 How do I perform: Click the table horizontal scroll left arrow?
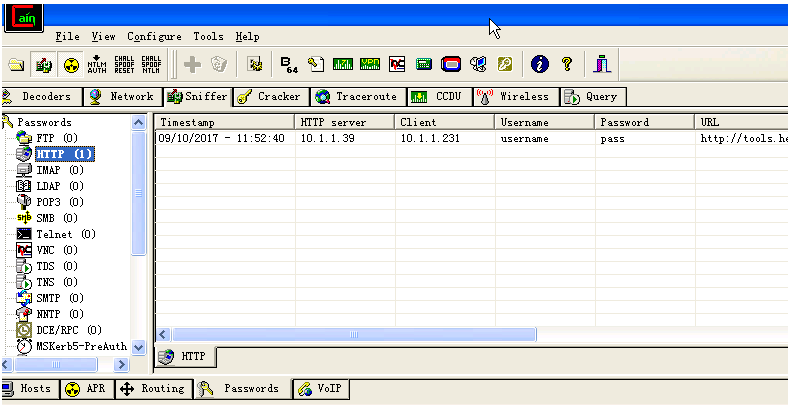click(163, 334)
